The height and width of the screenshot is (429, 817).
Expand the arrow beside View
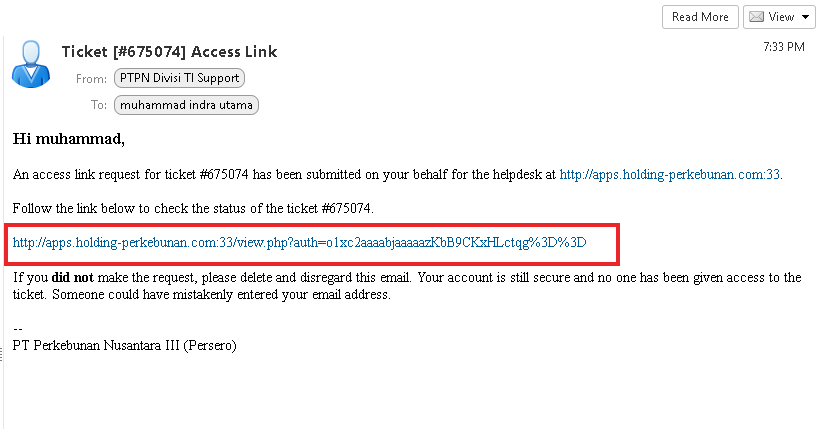click(x=805, y=17)
